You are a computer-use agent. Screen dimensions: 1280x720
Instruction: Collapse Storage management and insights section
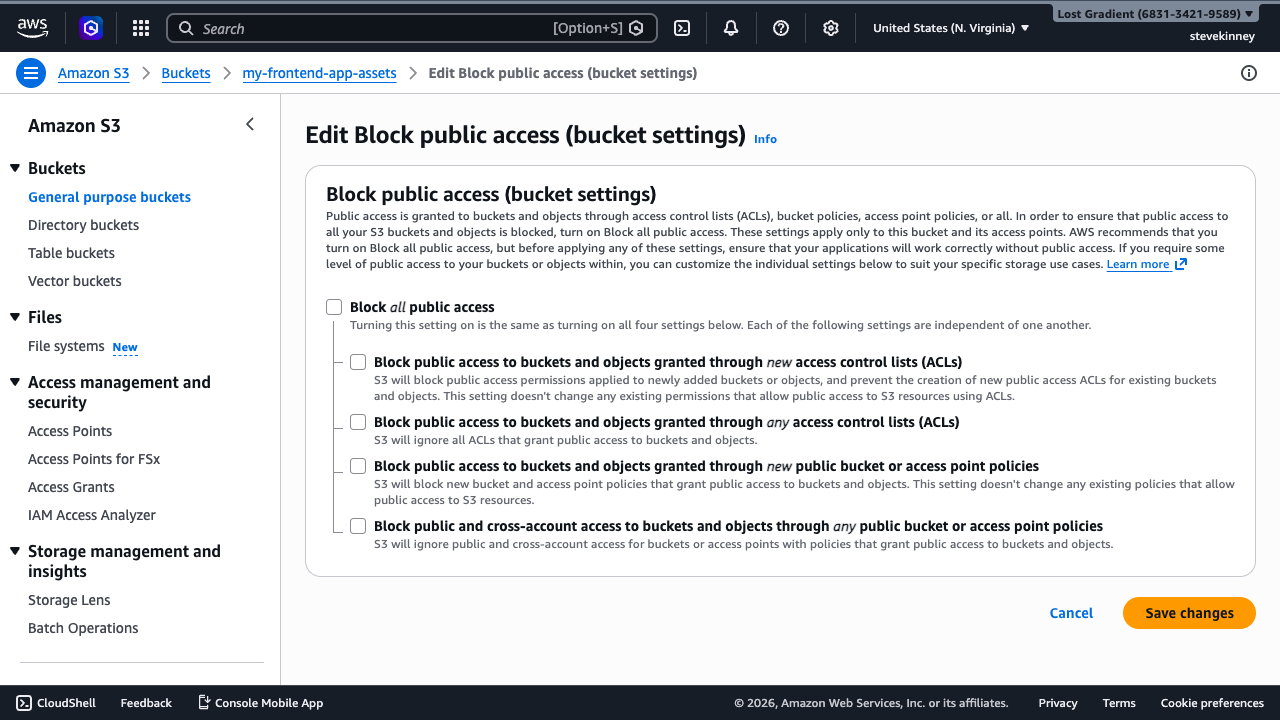pyautogui.click(x=15, y=551)
